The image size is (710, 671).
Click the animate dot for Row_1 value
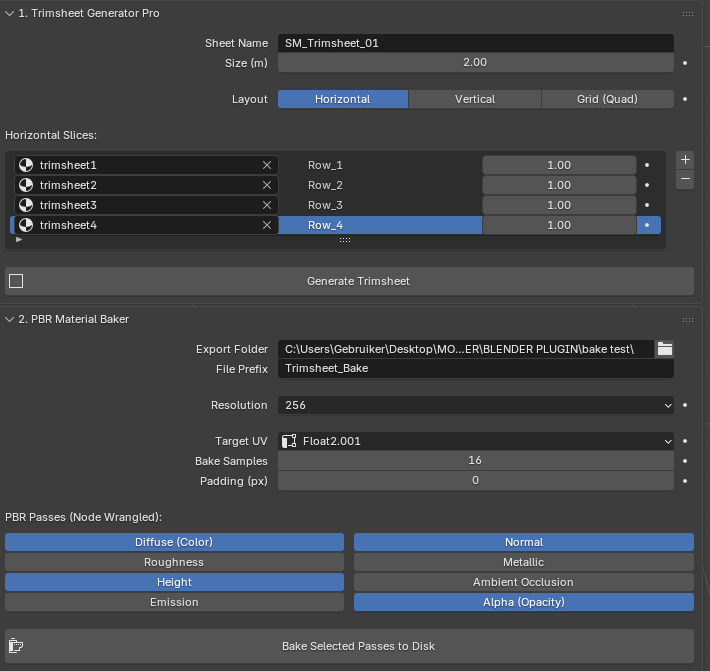click(647, 165)
